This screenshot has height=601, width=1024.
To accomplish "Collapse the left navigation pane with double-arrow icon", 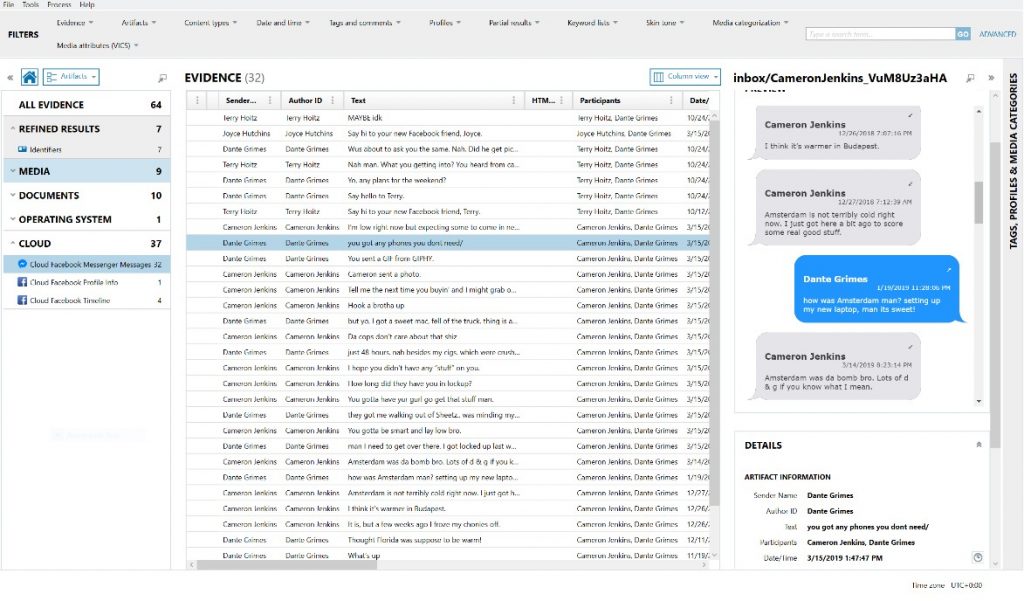I will tap(10, 78).
